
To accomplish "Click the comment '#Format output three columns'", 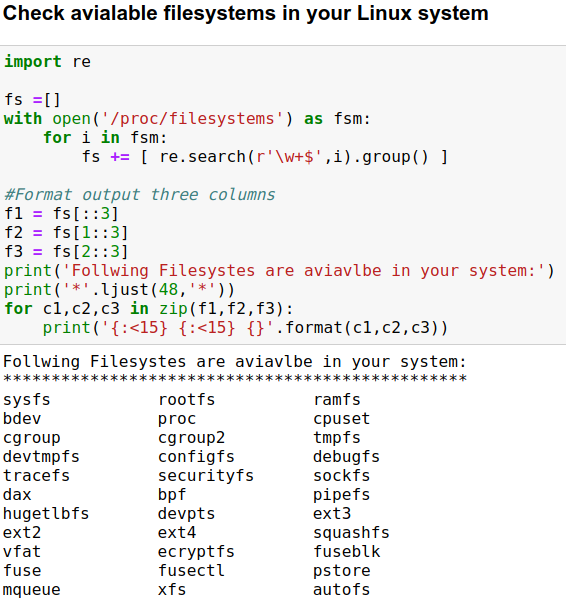I will tap(139, 195).
